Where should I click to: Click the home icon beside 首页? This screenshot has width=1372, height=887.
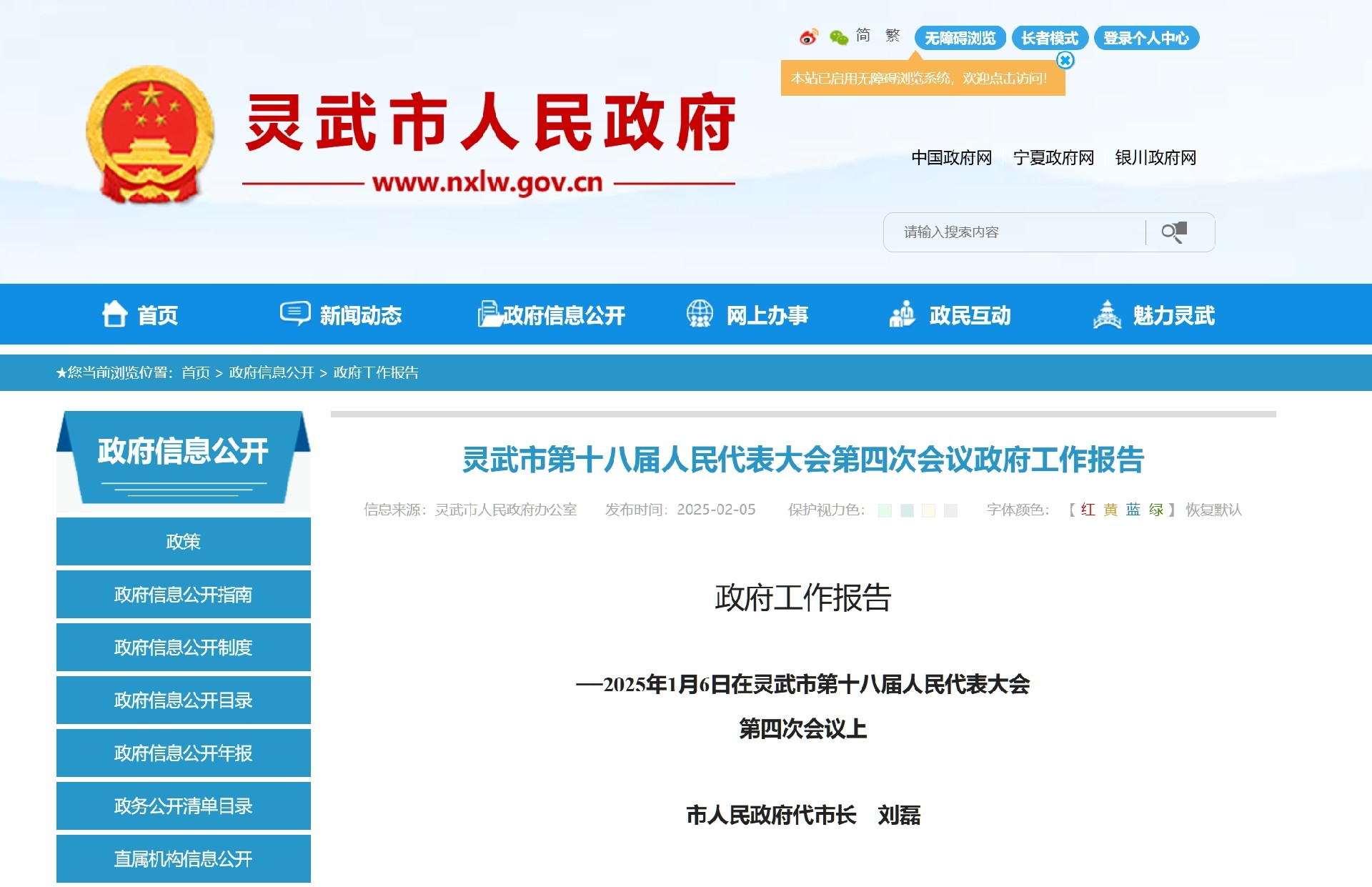click(x=114, y=314)
